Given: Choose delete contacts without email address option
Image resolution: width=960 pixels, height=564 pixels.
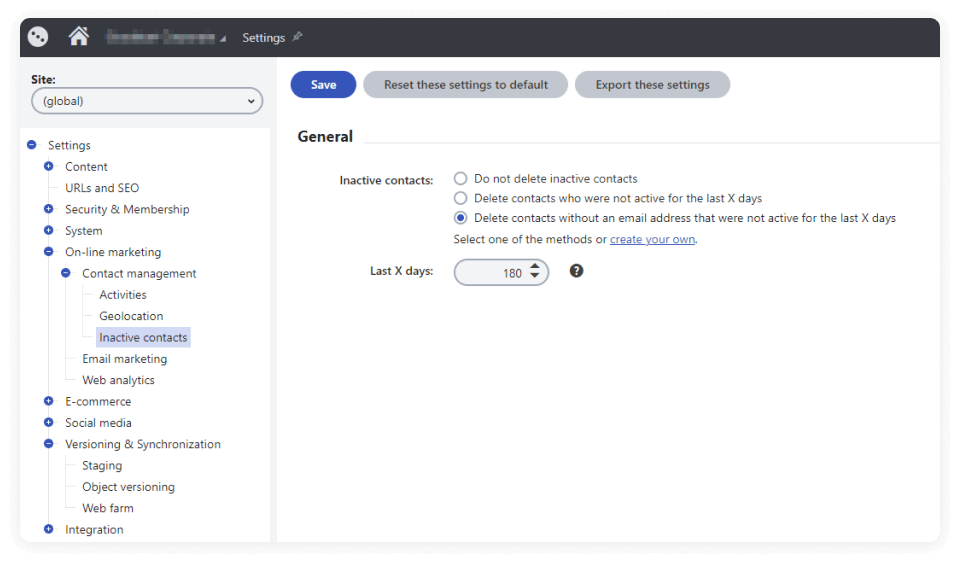Looking at the screenshot, I should [461, 218].
